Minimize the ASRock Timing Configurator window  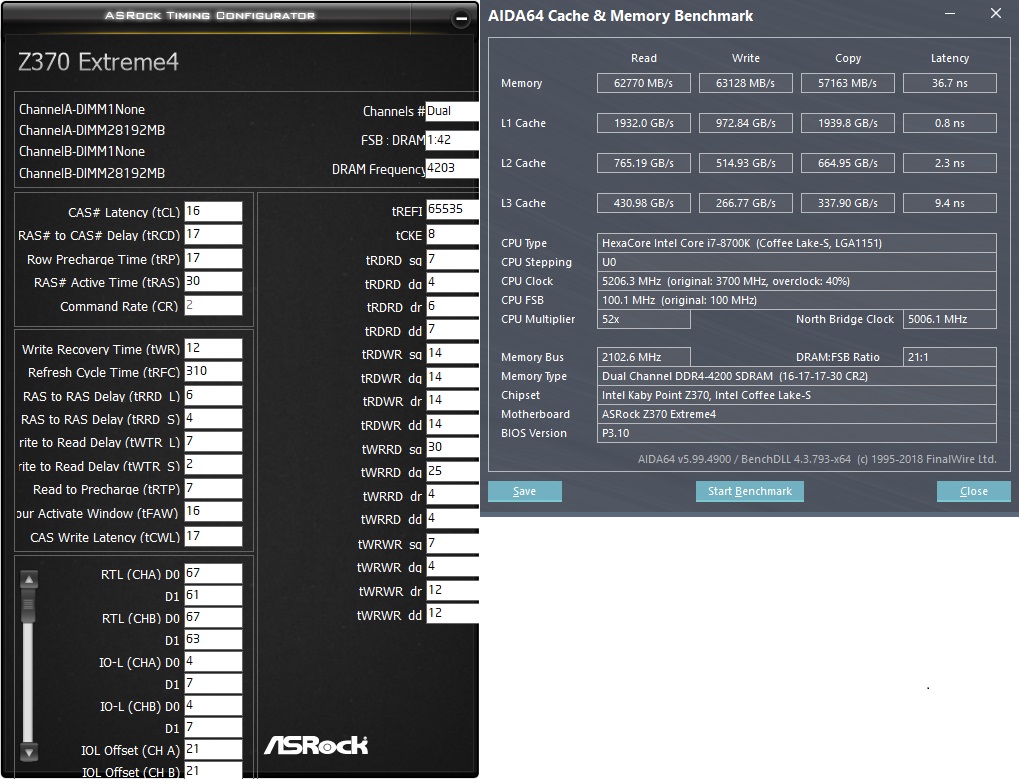coord(461,19)
